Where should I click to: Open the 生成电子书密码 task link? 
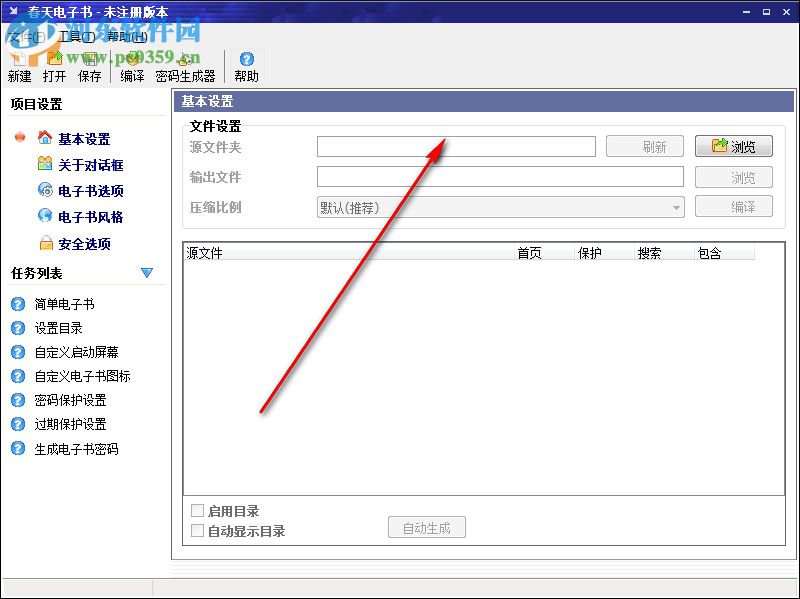[x=77, y=449]
